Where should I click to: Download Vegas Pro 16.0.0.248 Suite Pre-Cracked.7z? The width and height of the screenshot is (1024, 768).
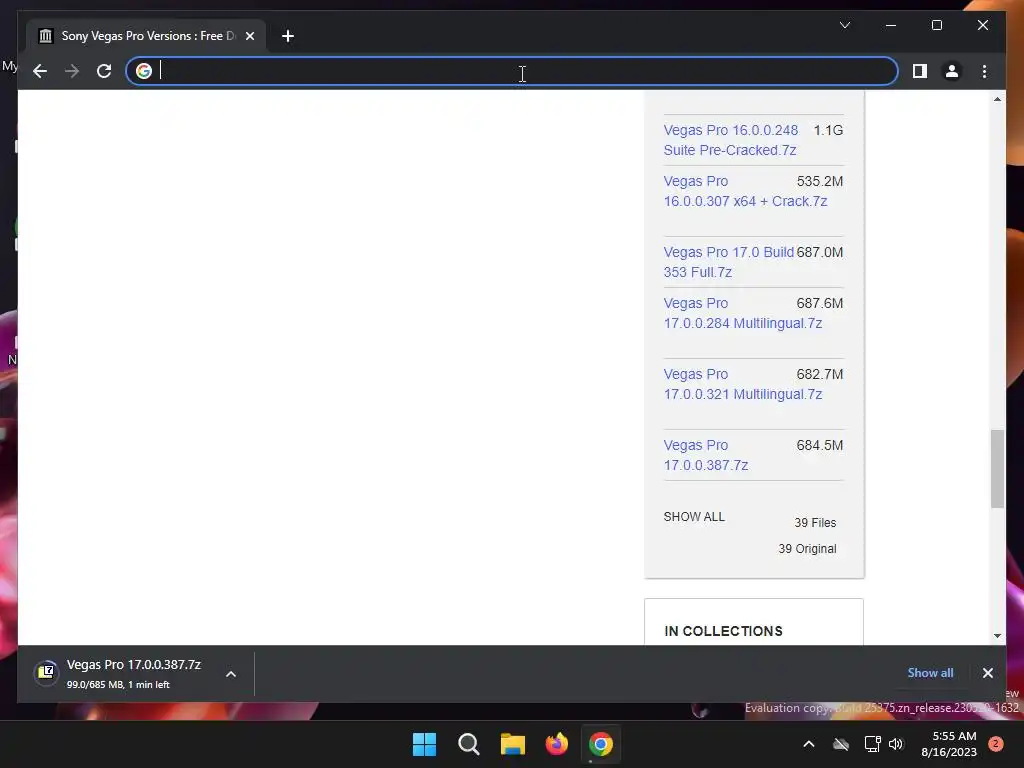[730, 140]
